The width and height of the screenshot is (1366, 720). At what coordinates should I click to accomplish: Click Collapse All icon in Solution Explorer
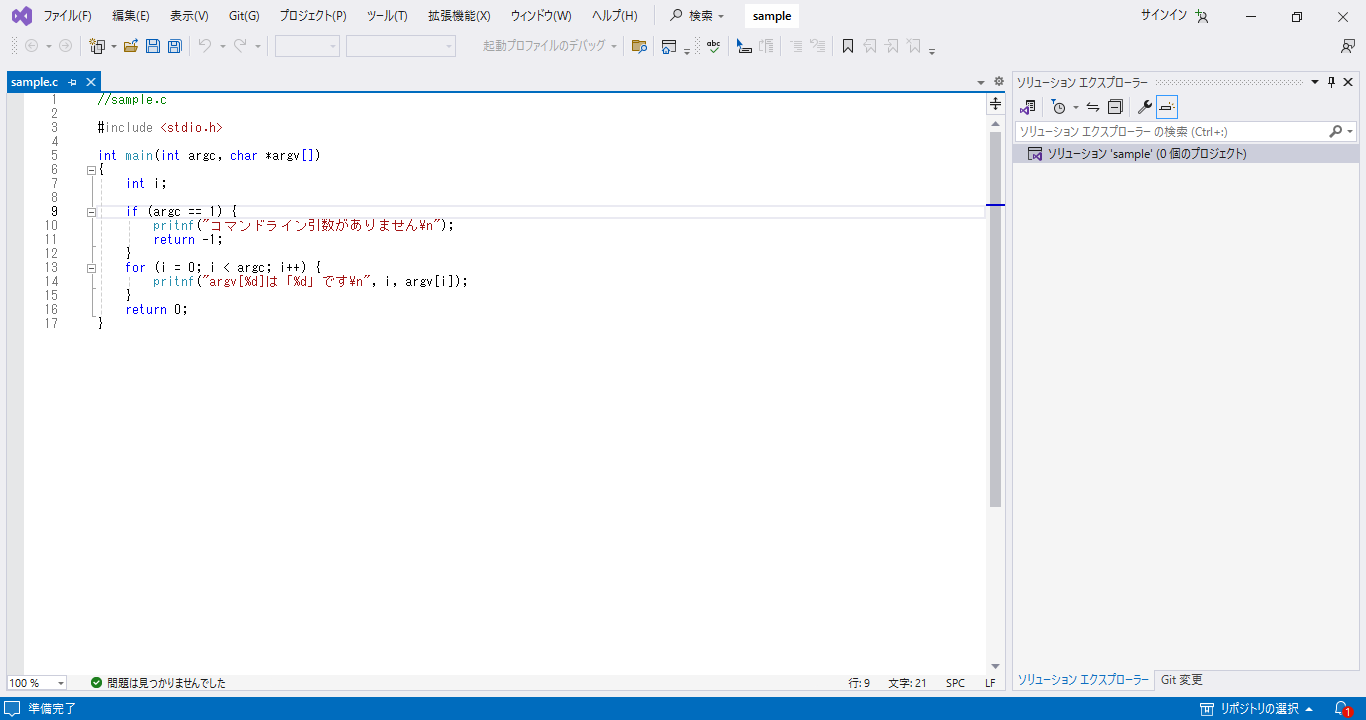click(x=1115, y=107)
